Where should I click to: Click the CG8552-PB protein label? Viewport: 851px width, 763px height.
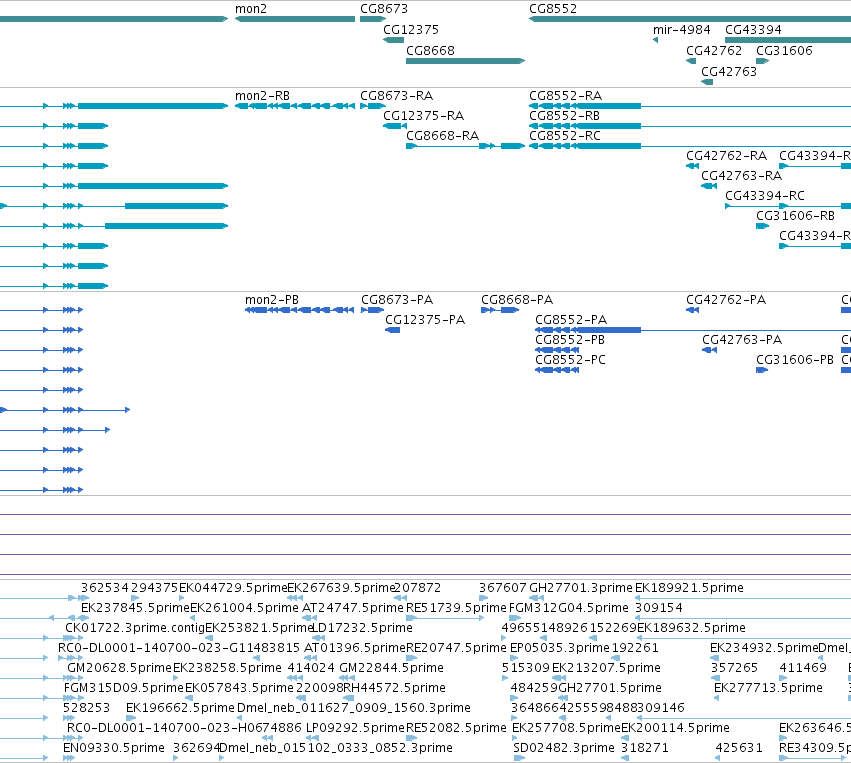point(570,340)
